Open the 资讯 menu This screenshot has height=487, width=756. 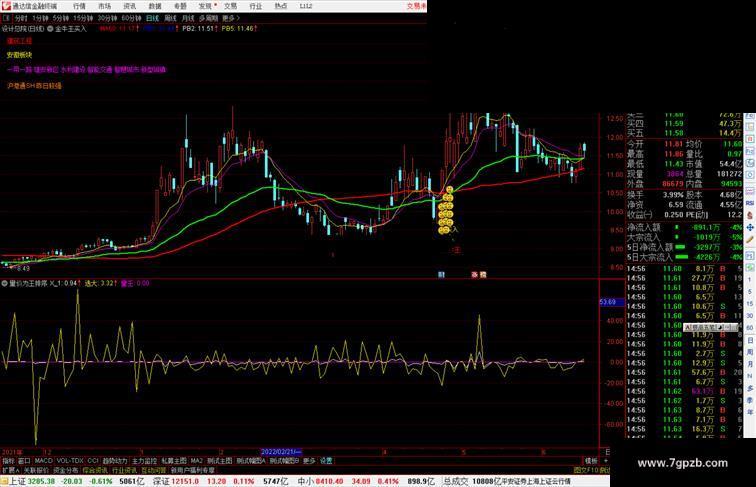[130, 6]
